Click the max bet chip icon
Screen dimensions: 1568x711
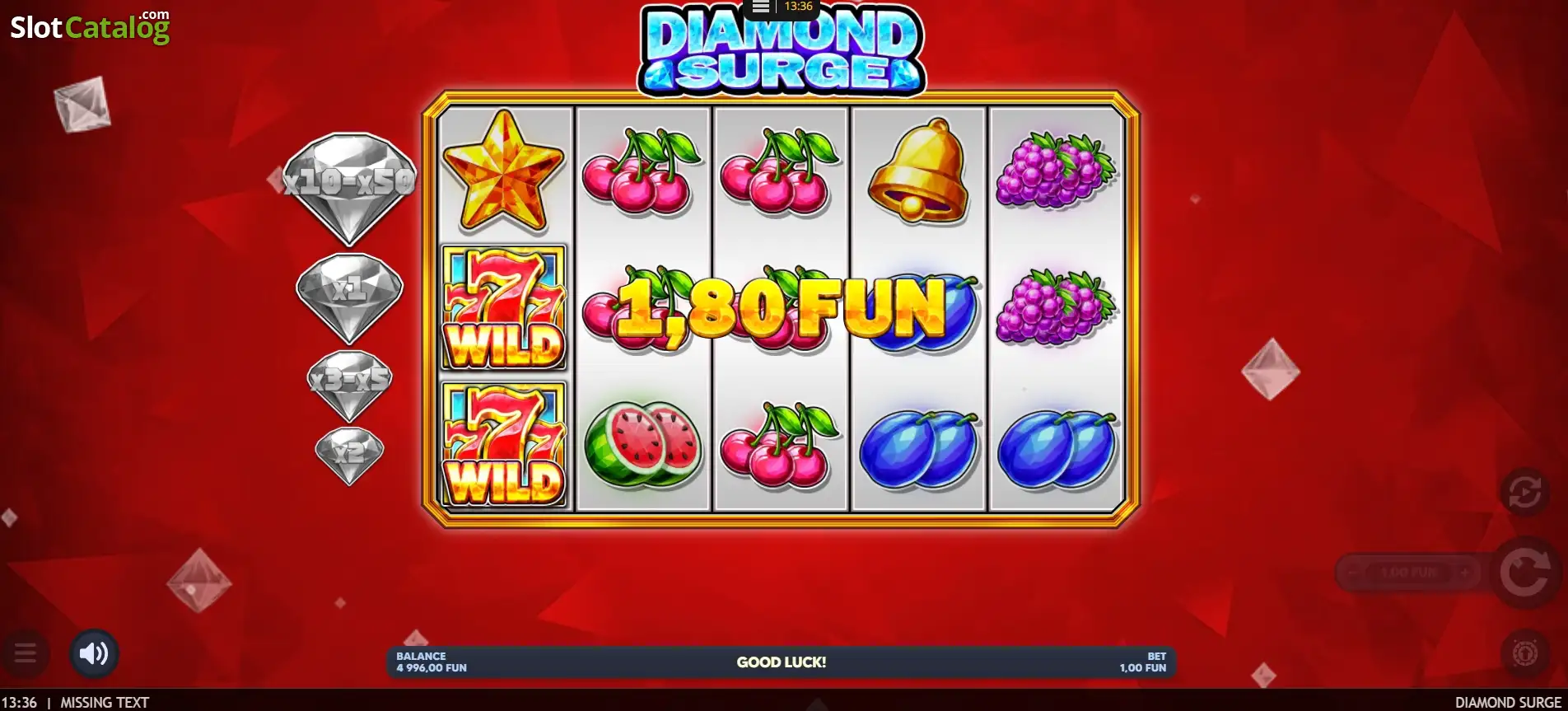1524,653
